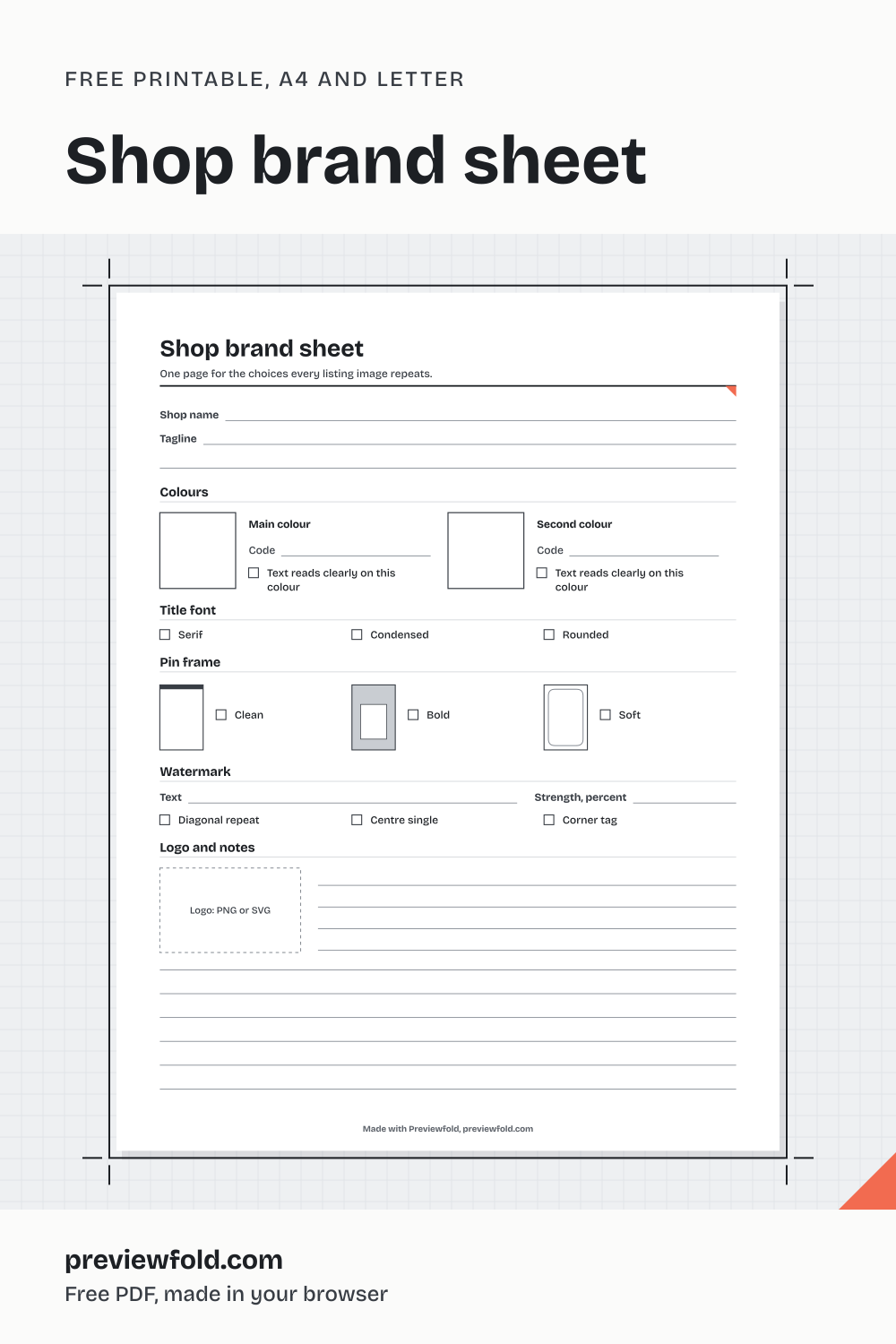This screenshot has height=1344, width=896.
Task: Click the 'Pin frame' section heading
Action: (190, 662)
